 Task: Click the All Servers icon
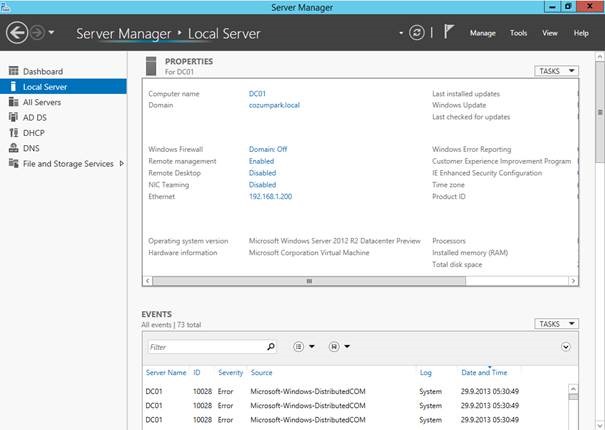(14, 102)
